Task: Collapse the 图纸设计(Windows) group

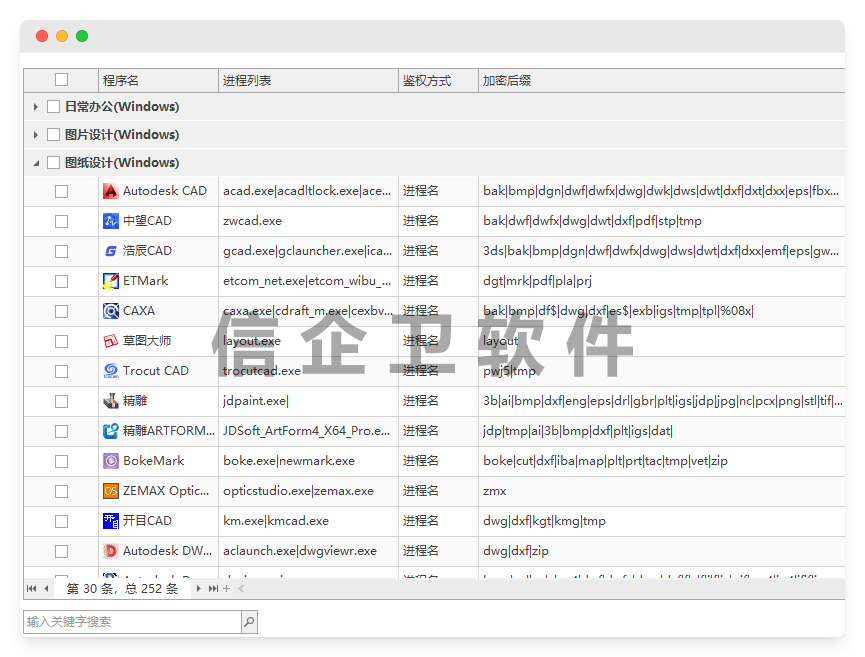Action: click(36, 162)
